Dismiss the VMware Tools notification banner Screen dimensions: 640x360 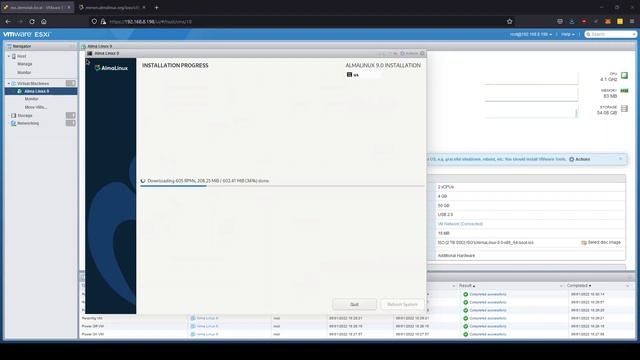(x=620, y=159)
